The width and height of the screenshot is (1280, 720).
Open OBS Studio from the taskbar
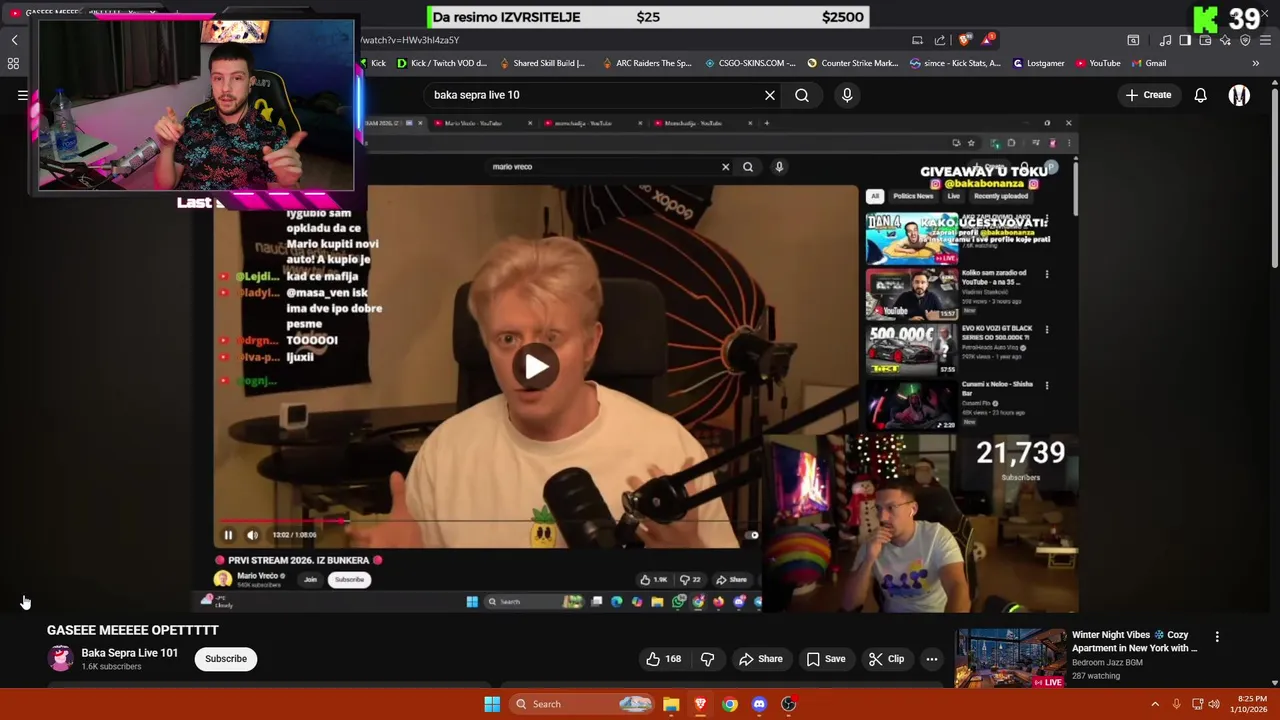(x=789, y=704)
